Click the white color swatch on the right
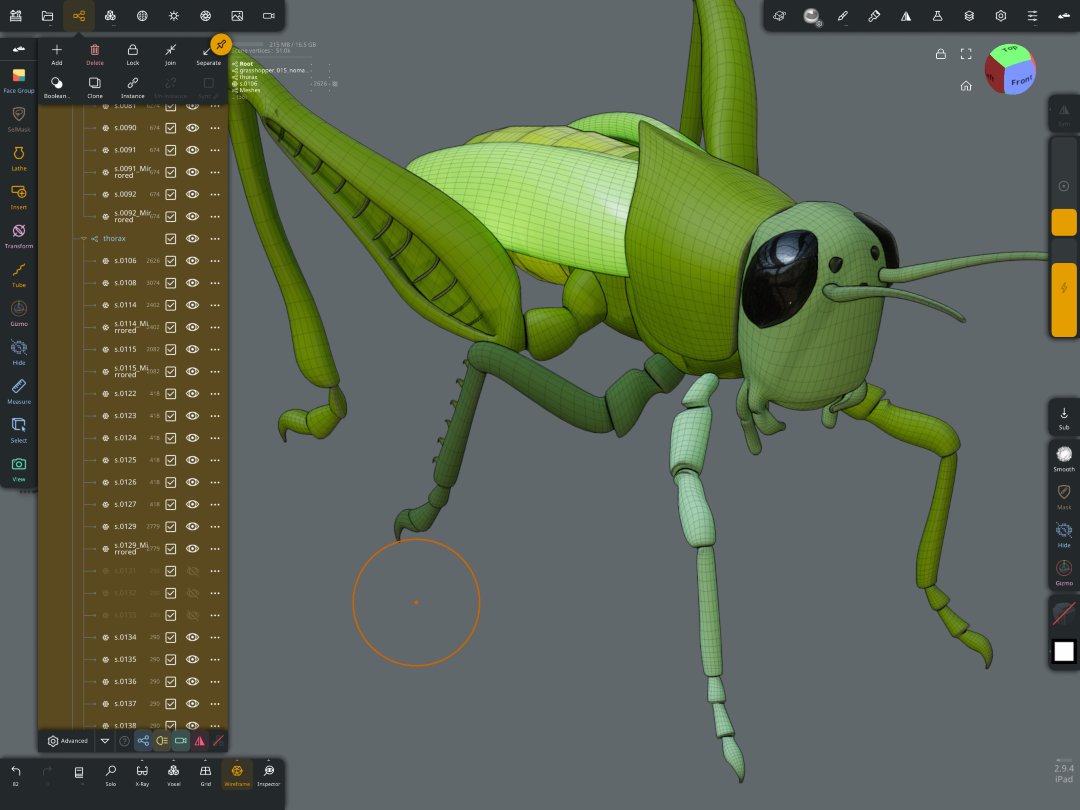 coord(1063,651)
